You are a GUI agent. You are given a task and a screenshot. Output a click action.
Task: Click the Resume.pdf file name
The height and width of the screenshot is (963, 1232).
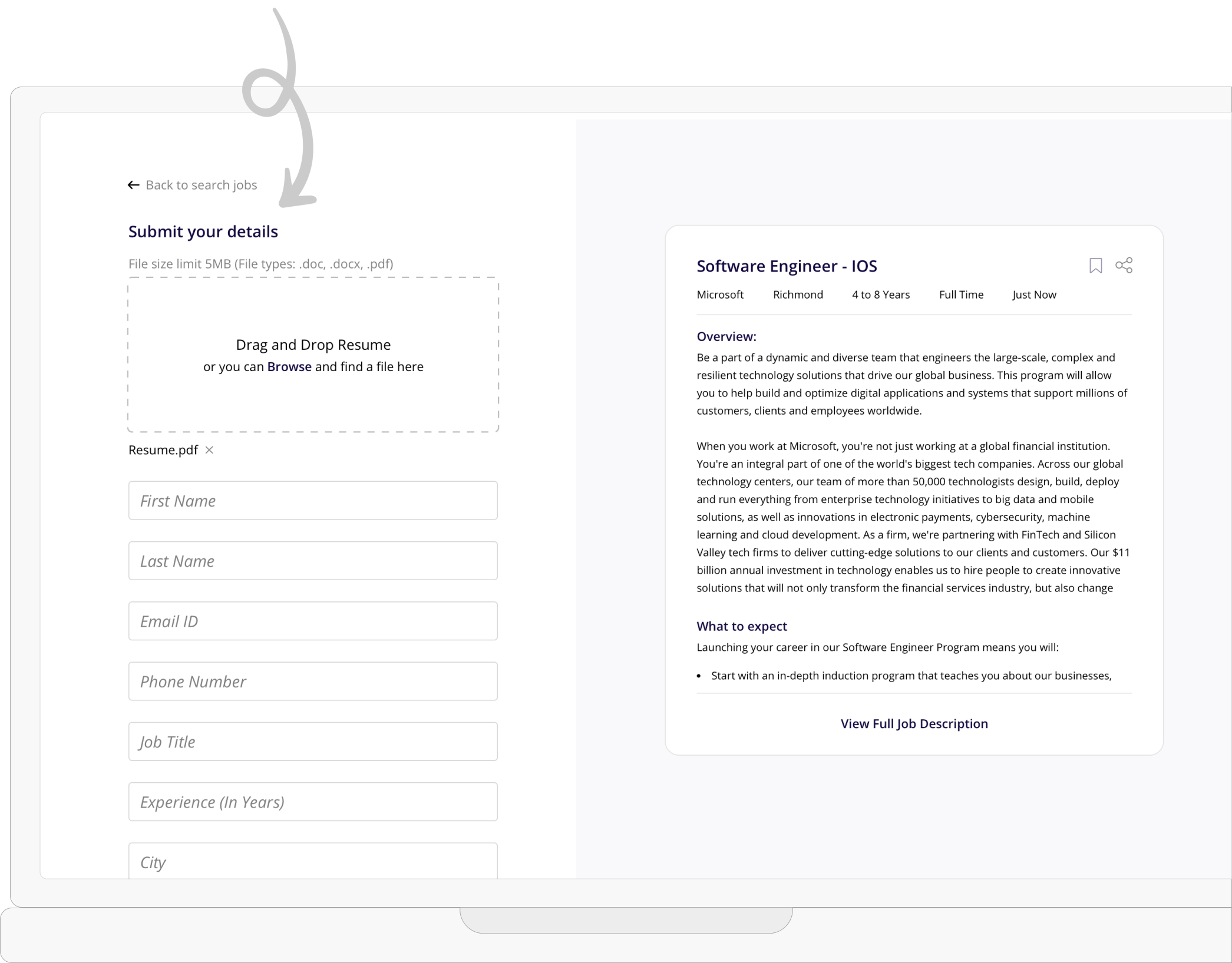tap(163, 450)
